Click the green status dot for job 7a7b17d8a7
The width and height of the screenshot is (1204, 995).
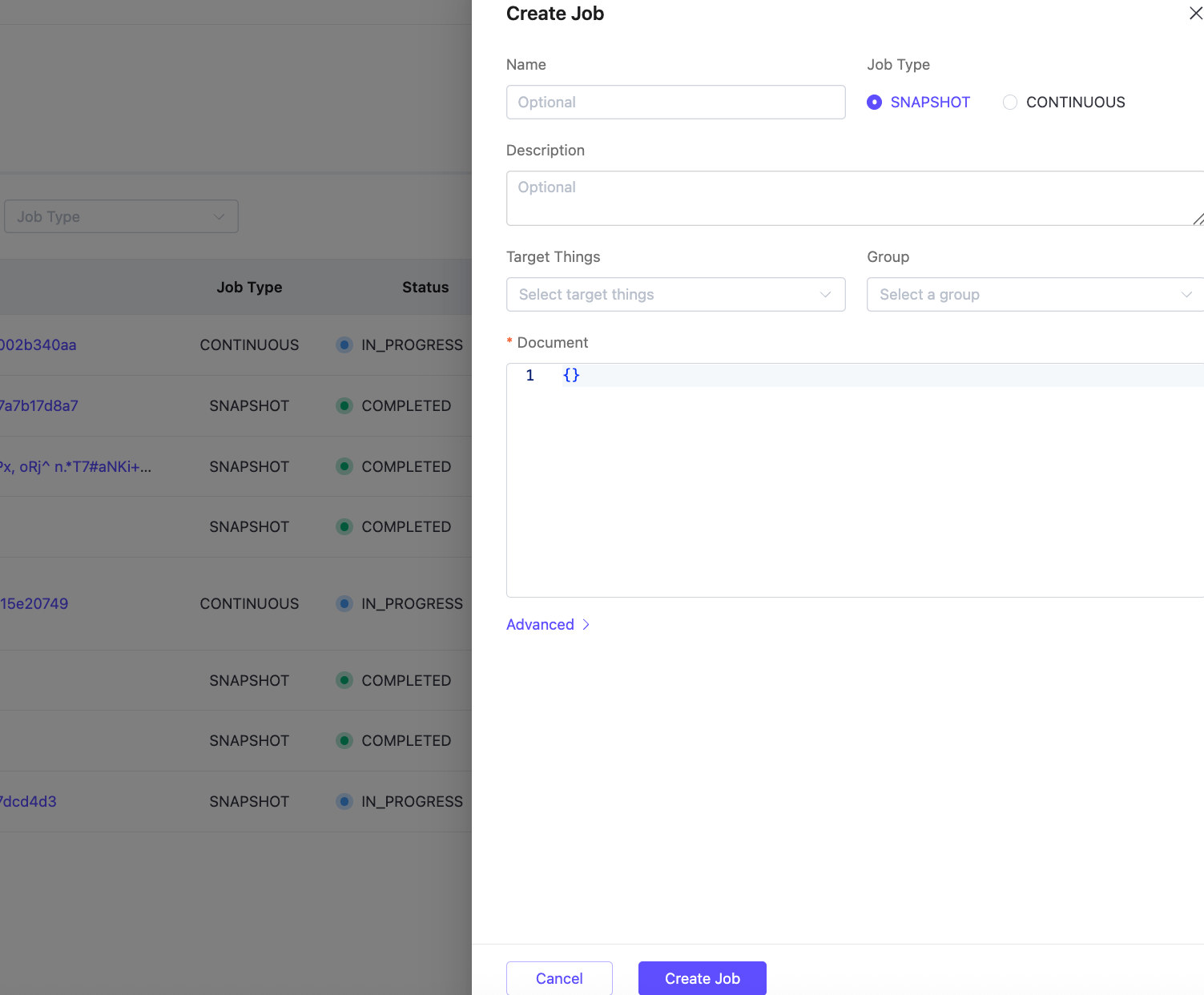(x=344, y=406)
